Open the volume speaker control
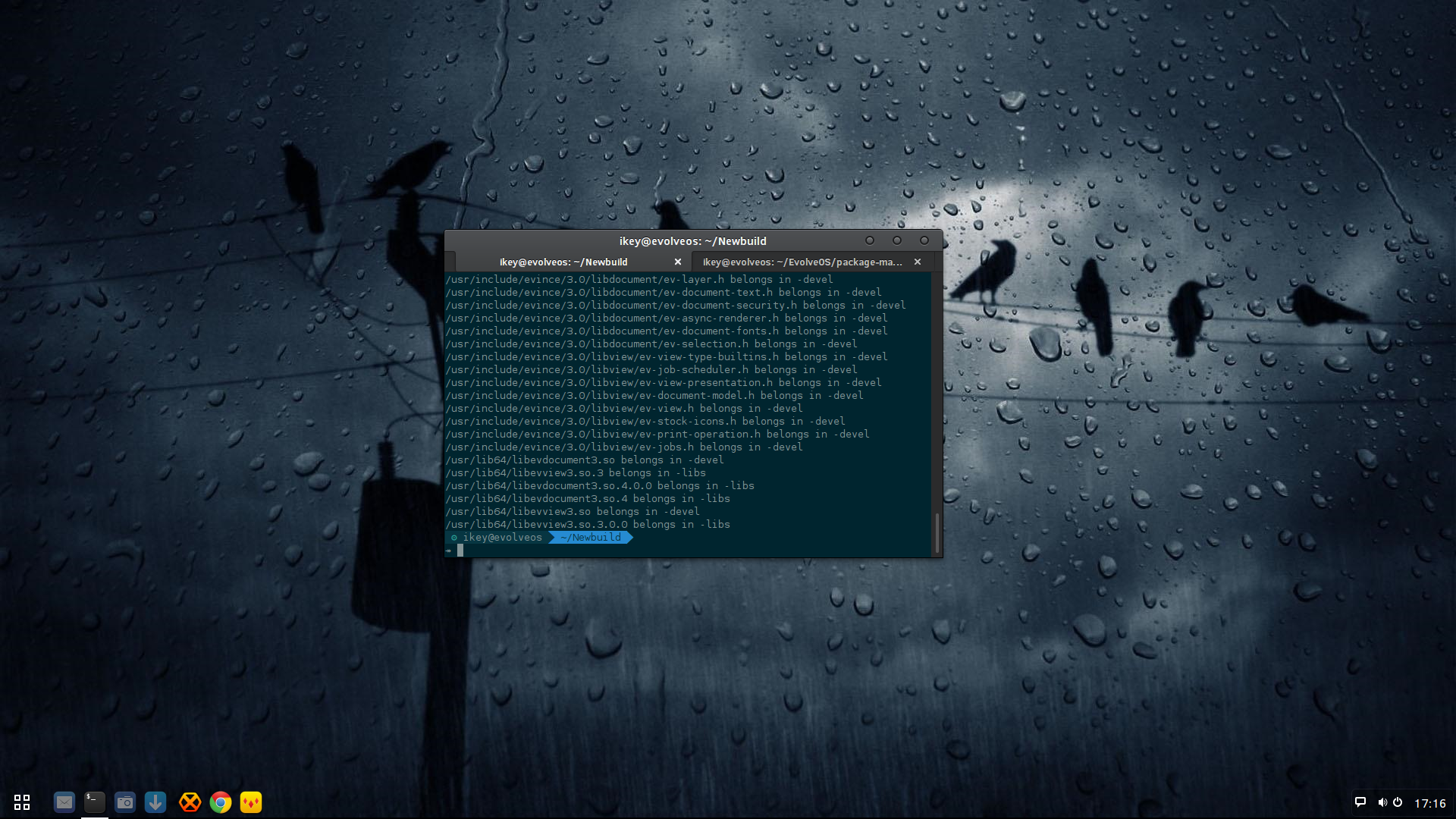1456x819 pixels. point(1382,802)
